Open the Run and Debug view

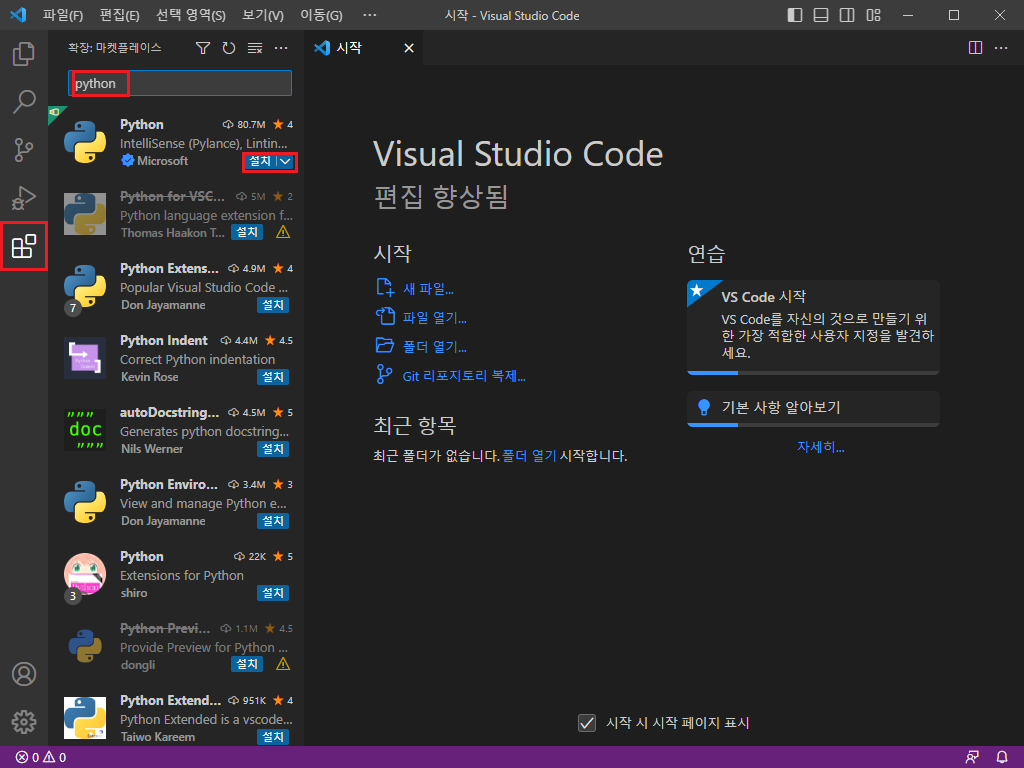24,198
